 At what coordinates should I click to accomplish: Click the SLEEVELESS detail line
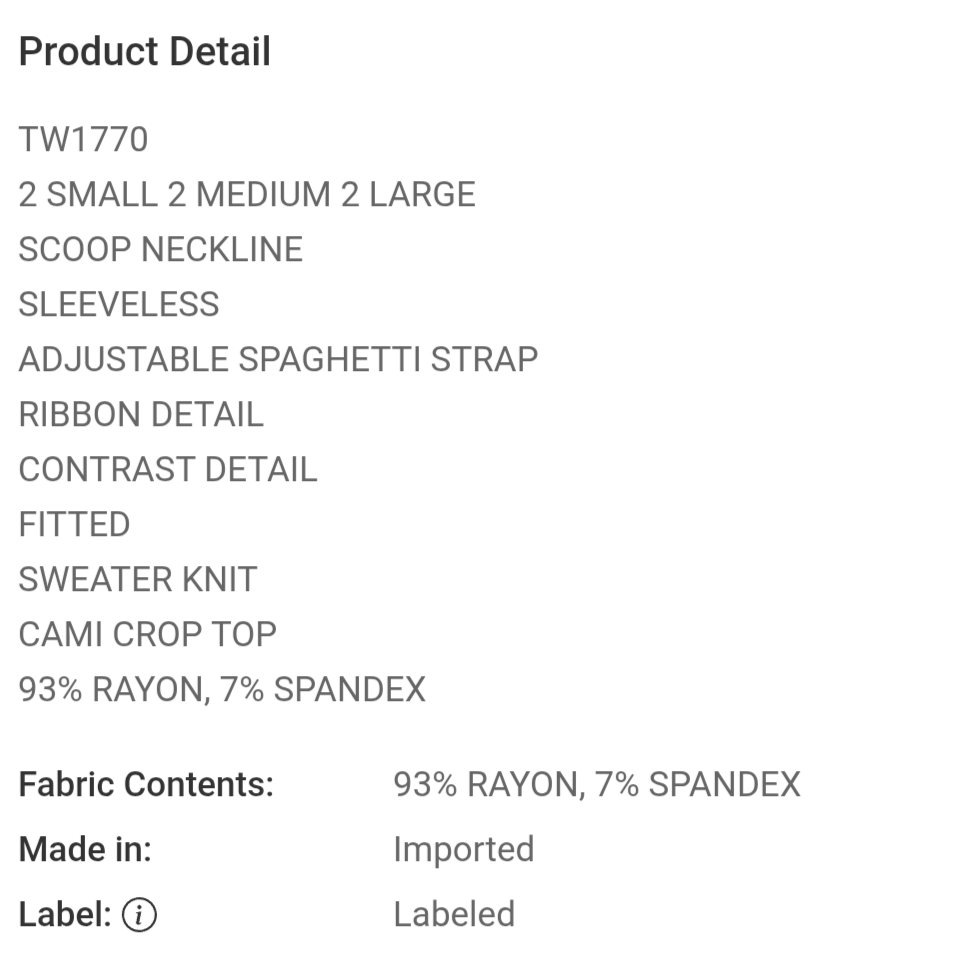tap(119, 304)
